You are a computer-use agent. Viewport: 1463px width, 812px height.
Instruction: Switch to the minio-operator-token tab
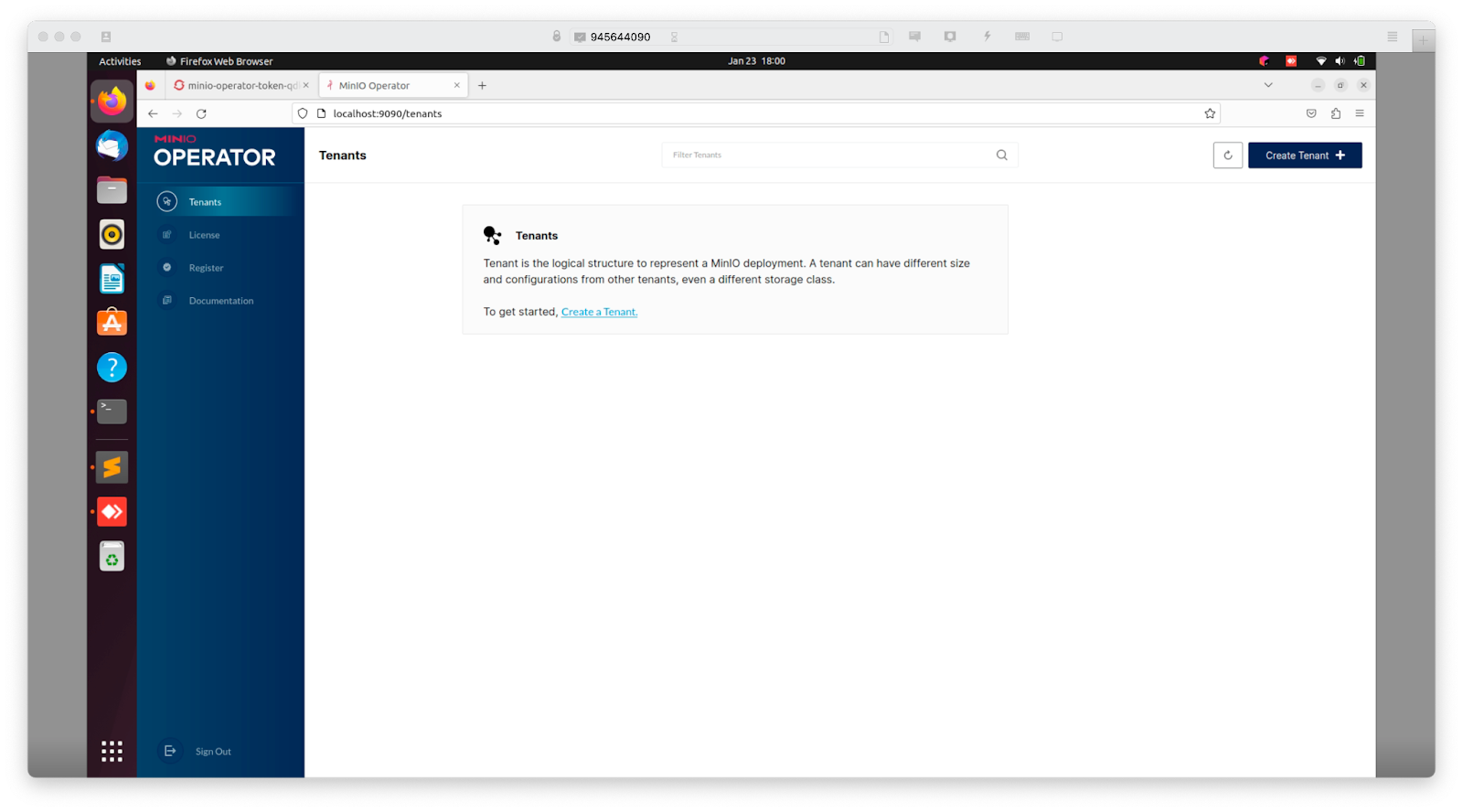(x=241, y=85)
